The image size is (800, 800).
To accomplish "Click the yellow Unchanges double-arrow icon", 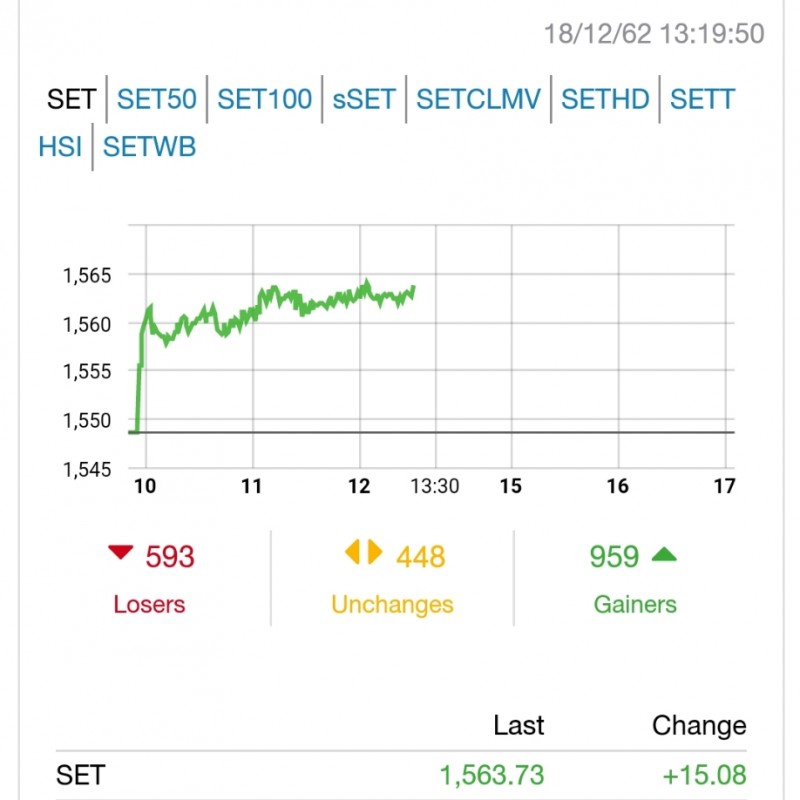I will click(363, 552).
